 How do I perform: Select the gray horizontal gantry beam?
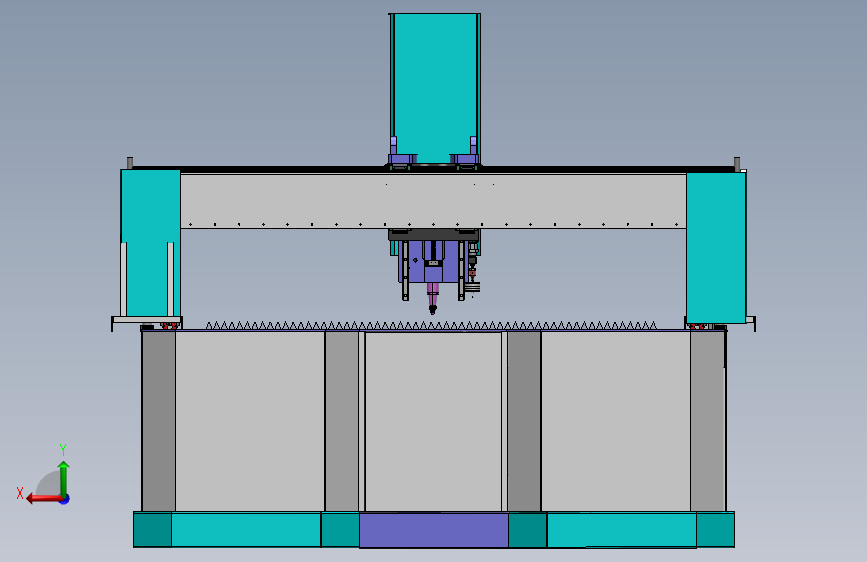[x=434, y=201]
